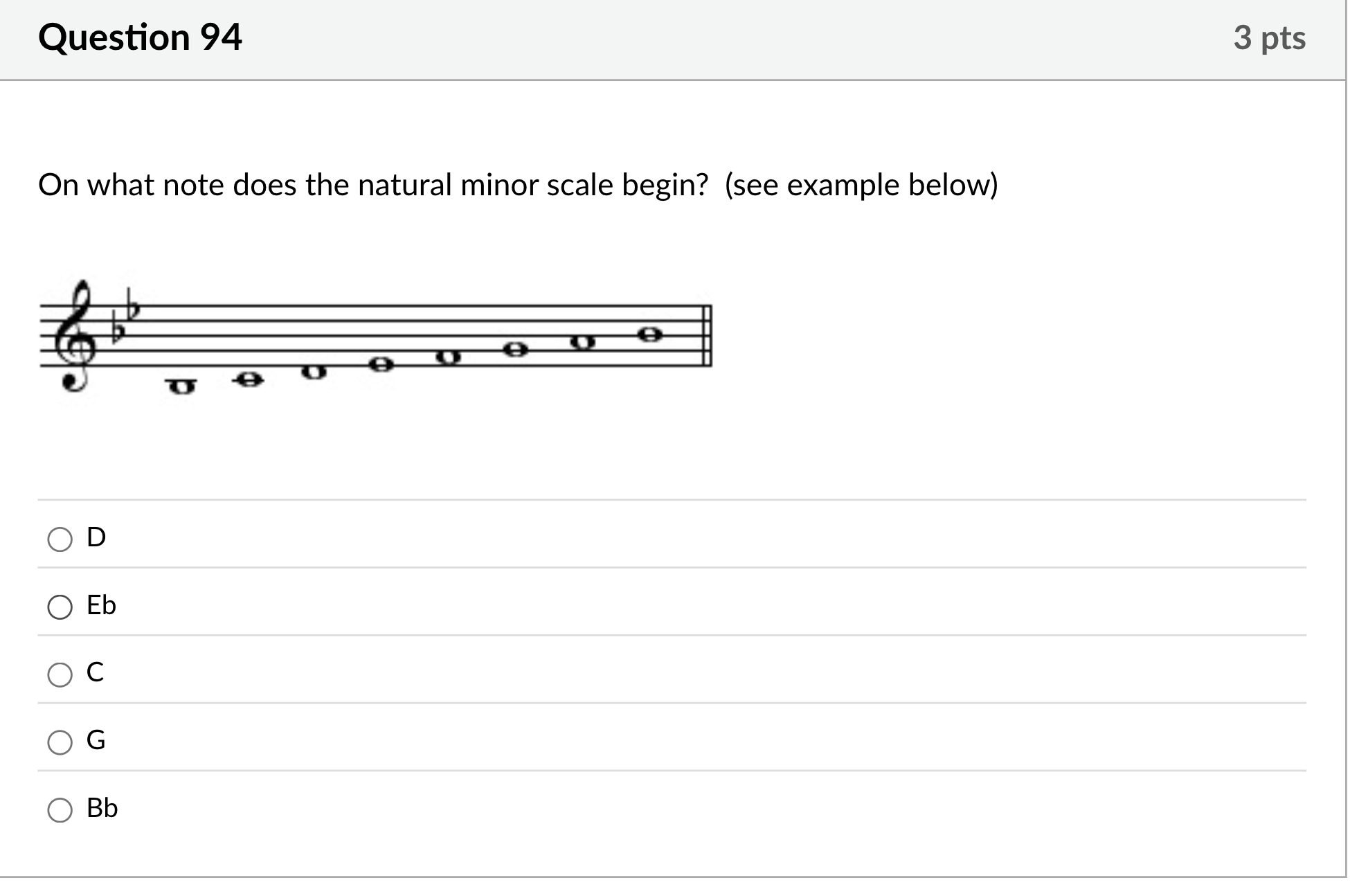Click the first whole note on the staff
This screenshot has height=896, width=1350.
(x=180, y=386)
